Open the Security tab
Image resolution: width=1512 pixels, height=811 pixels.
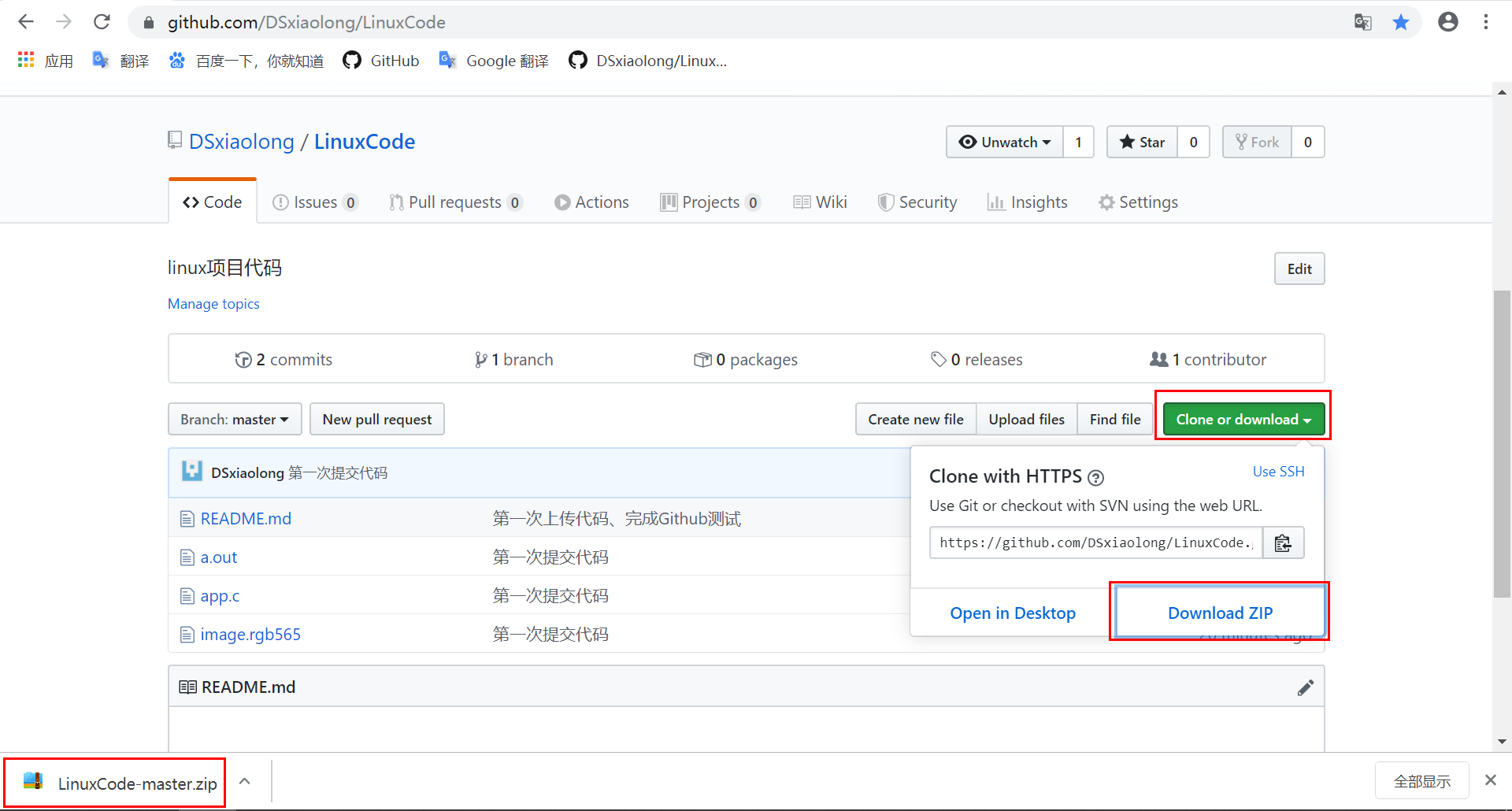click(917, 202)
